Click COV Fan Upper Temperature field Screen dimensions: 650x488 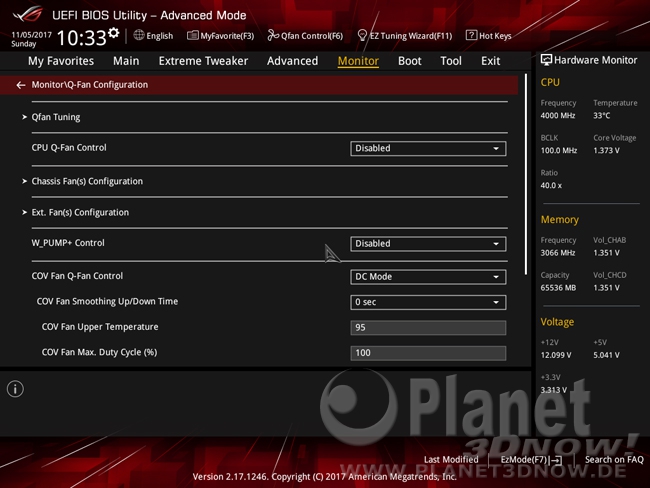coord(428,328)
